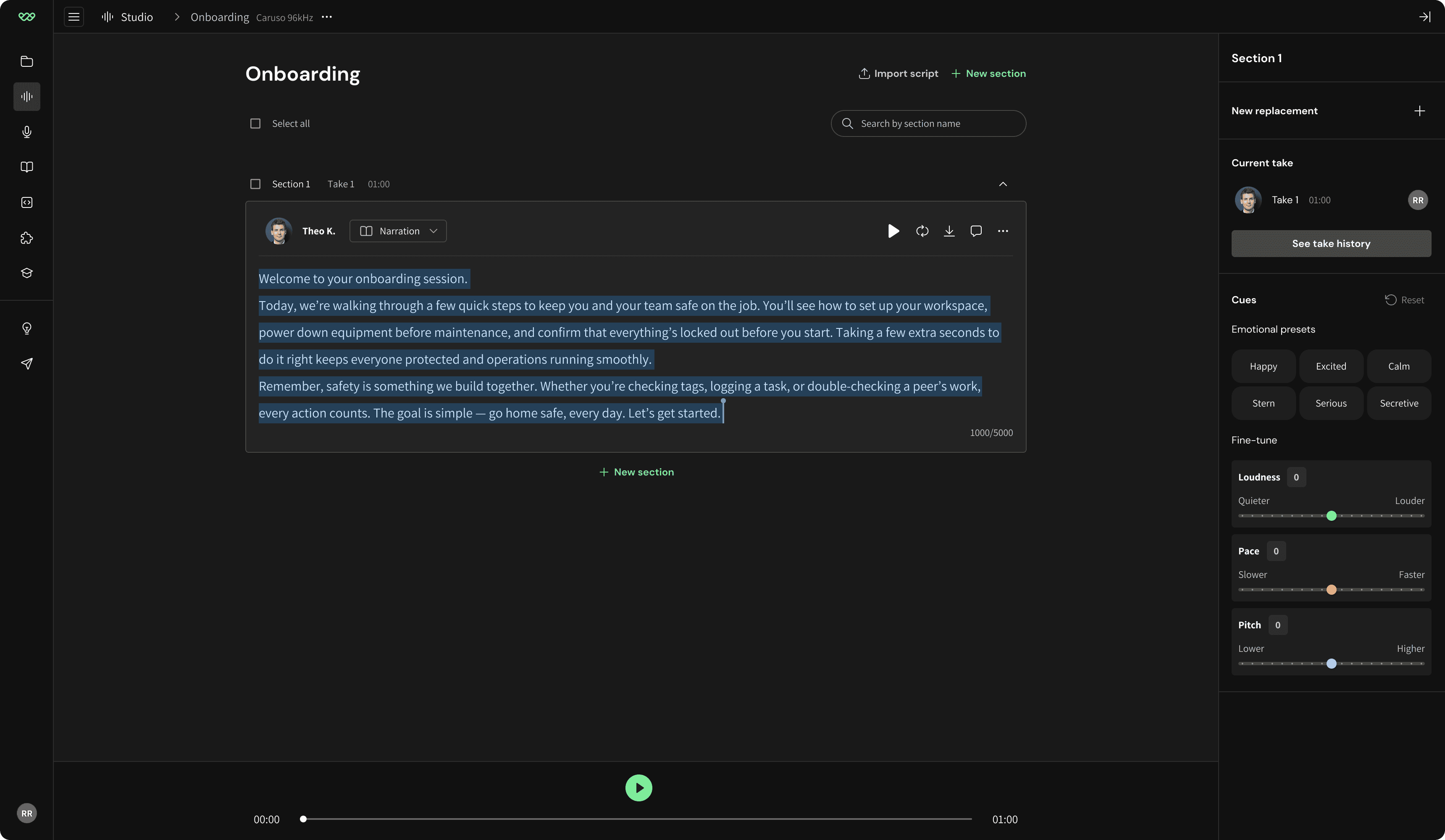
Task: Open the microphone icon in sidebar
Action: (27, 132)
